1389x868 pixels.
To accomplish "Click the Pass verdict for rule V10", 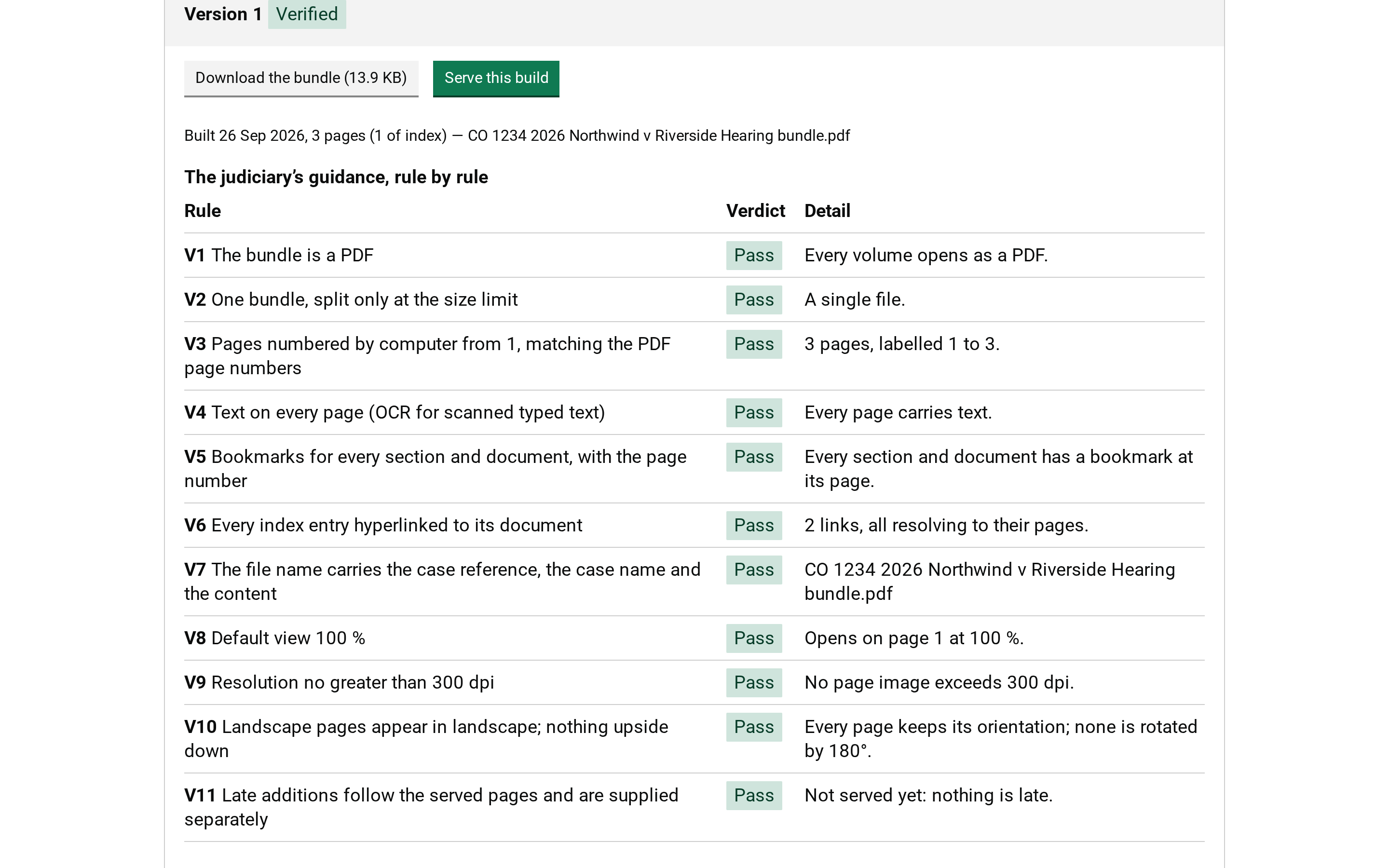I will [754, 727].
